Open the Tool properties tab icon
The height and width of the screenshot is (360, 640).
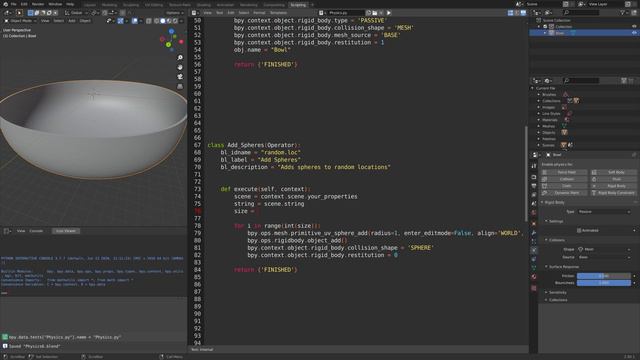[x=534, y=166]
